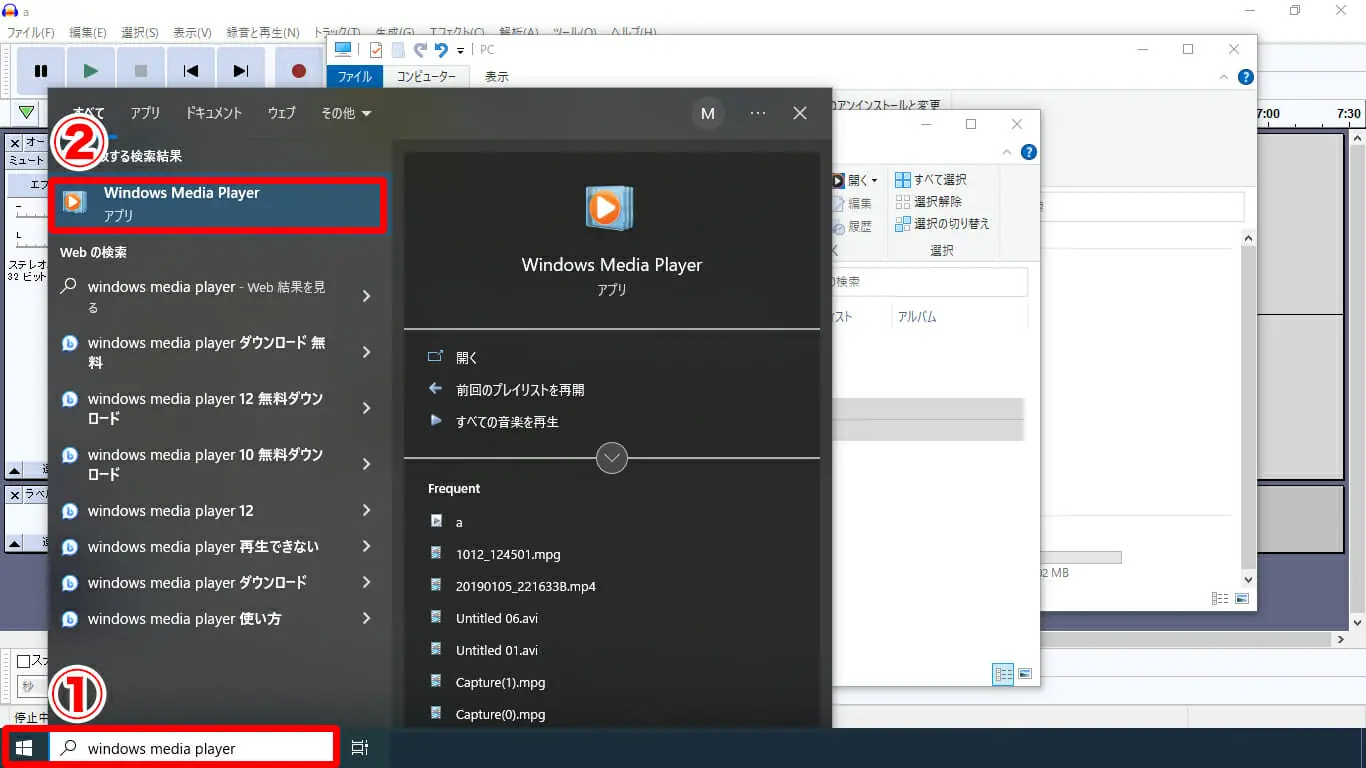Open the quick access toolbar dropdown
1366x768 pixels.
pyautogui.click(x=460, y=51)
